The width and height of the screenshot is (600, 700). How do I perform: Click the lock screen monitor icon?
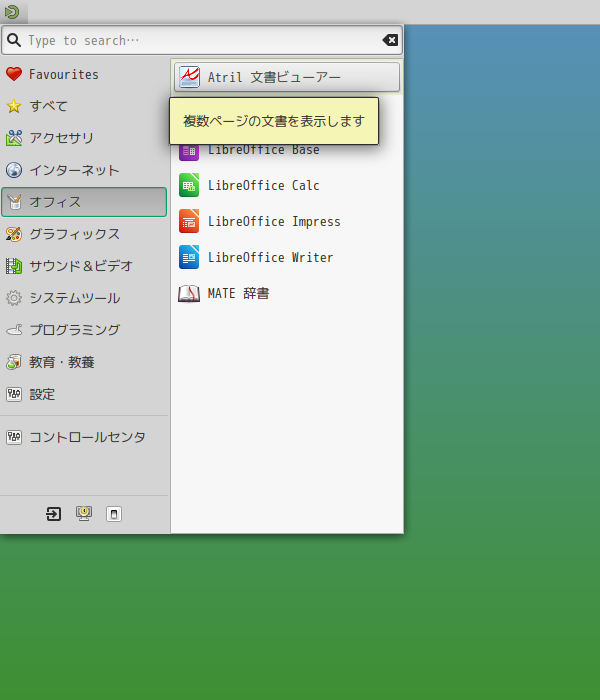tap(84, 514)
